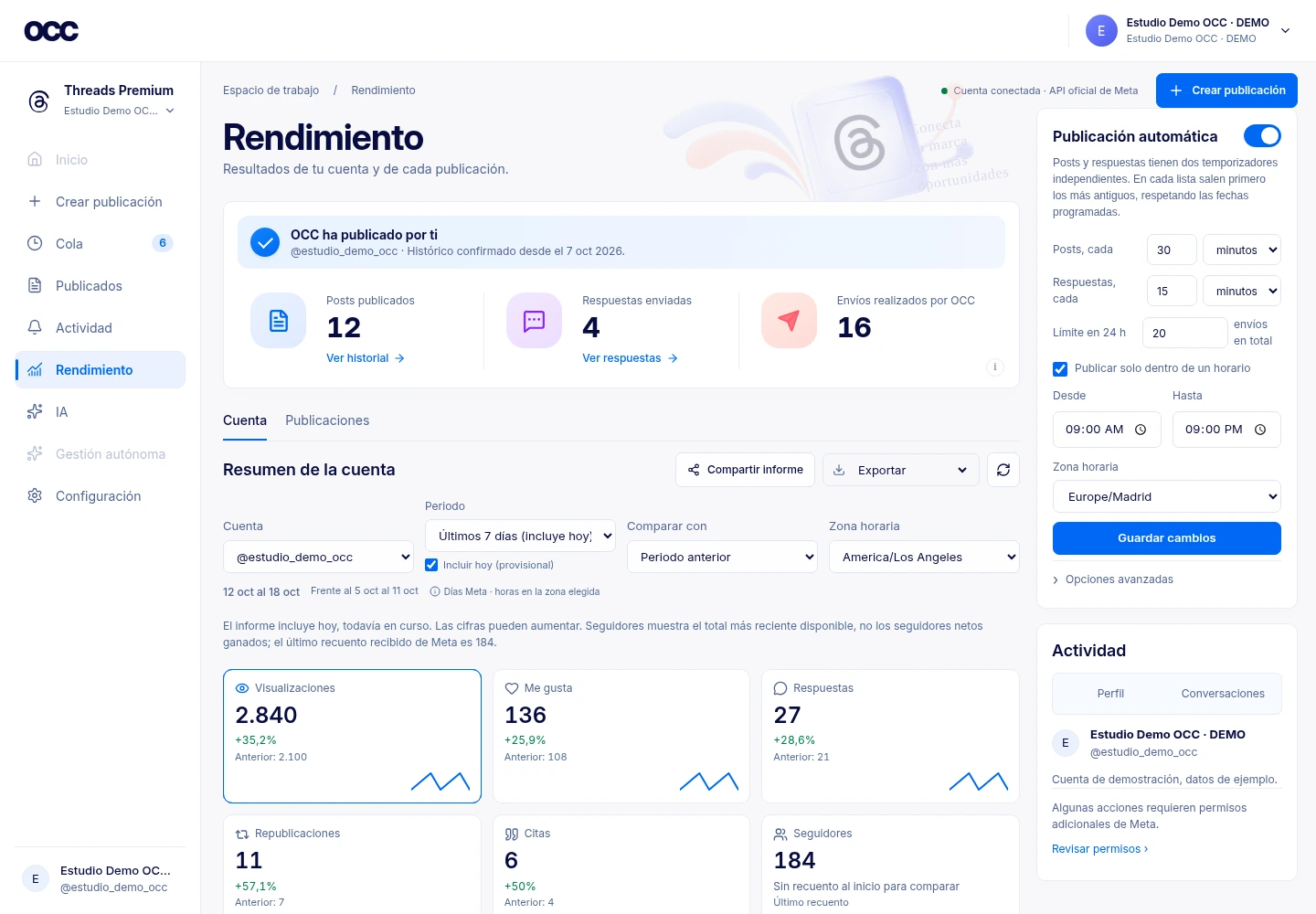Open the Europe/Madrid time zone dropdown
Screen dimensions: 1316x914
1167,496
